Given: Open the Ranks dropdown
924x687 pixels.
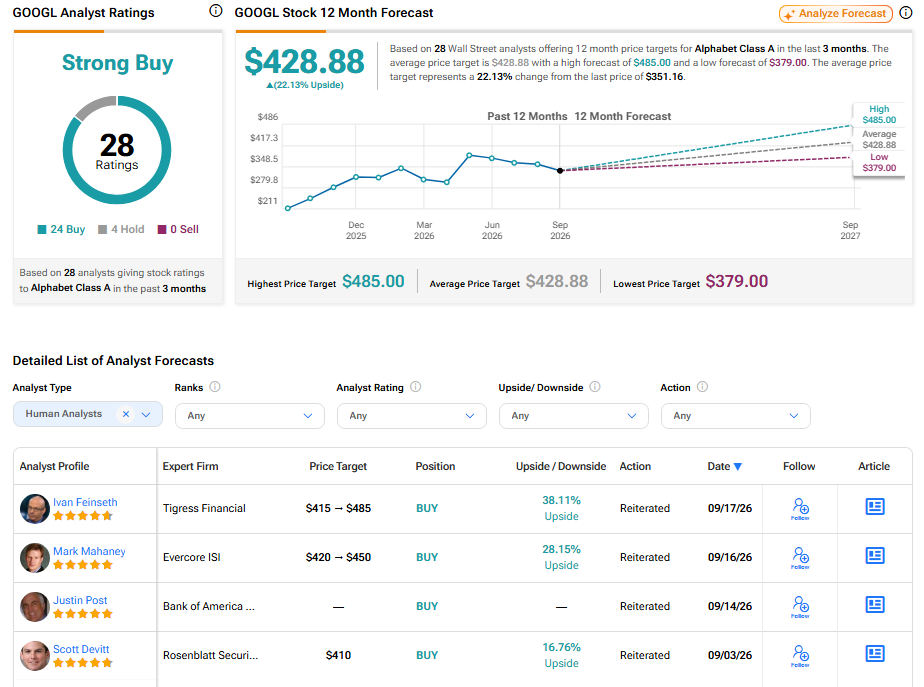Looking at the screenshot, I should [250, 416].
